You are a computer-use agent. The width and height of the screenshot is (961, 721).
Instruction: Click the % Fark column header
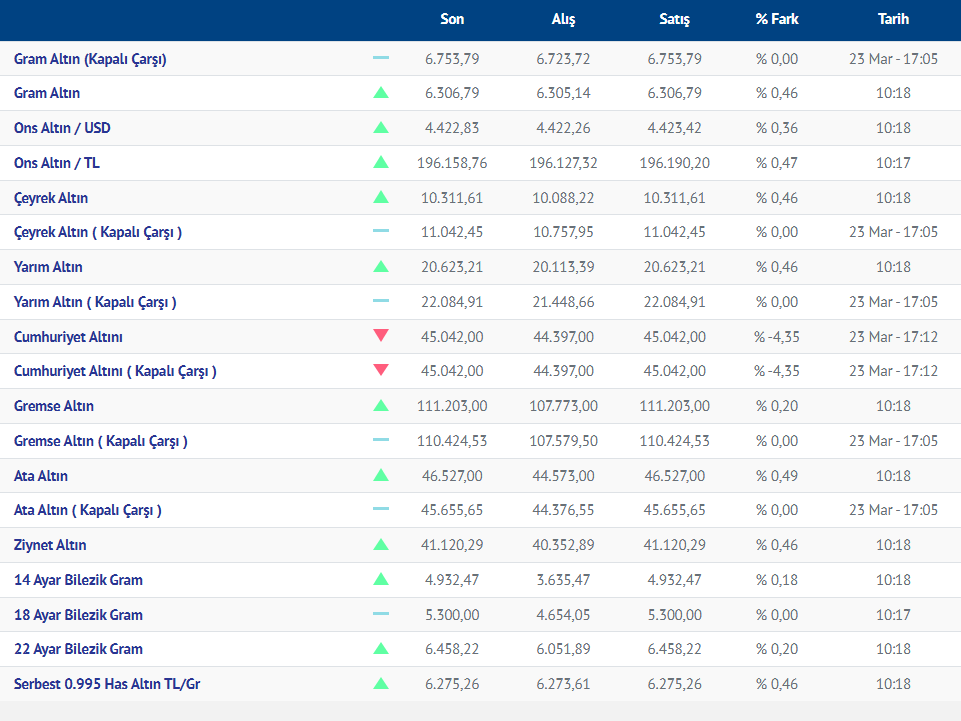pos(777,19)
